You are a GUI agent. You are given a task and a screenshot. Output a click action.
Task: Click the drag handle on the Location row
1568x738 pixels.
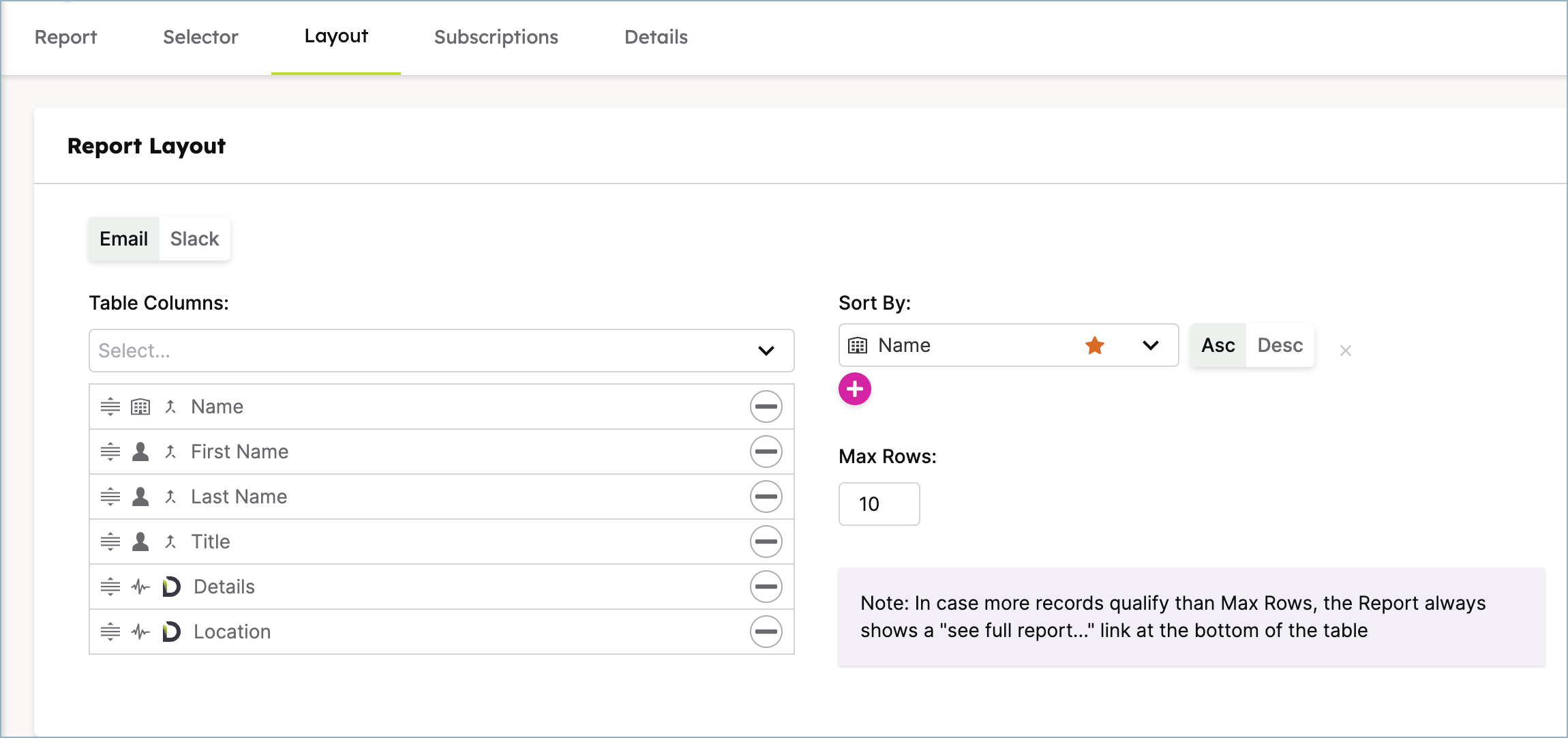[x=110, y=632]
